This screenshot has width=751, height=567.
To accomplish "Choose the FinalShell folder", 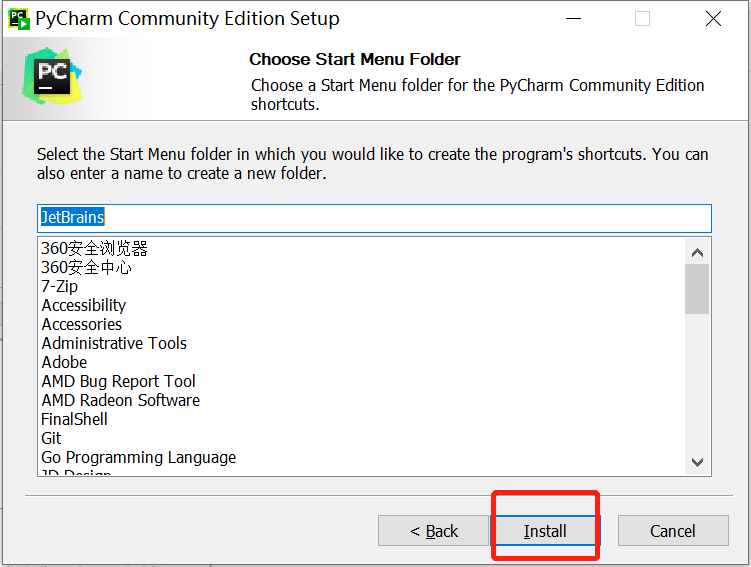I will point(74,420).
